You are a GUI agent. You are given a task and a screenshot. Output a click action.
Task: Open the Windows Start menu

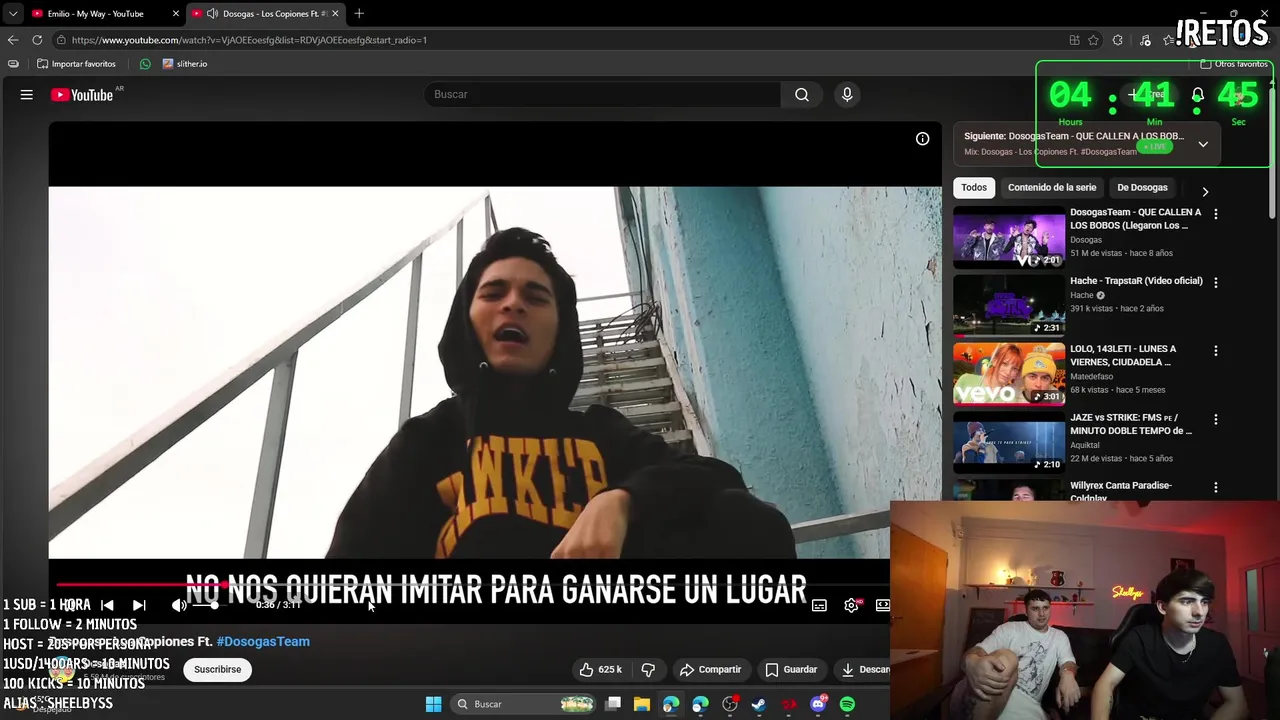pos(433,704)
